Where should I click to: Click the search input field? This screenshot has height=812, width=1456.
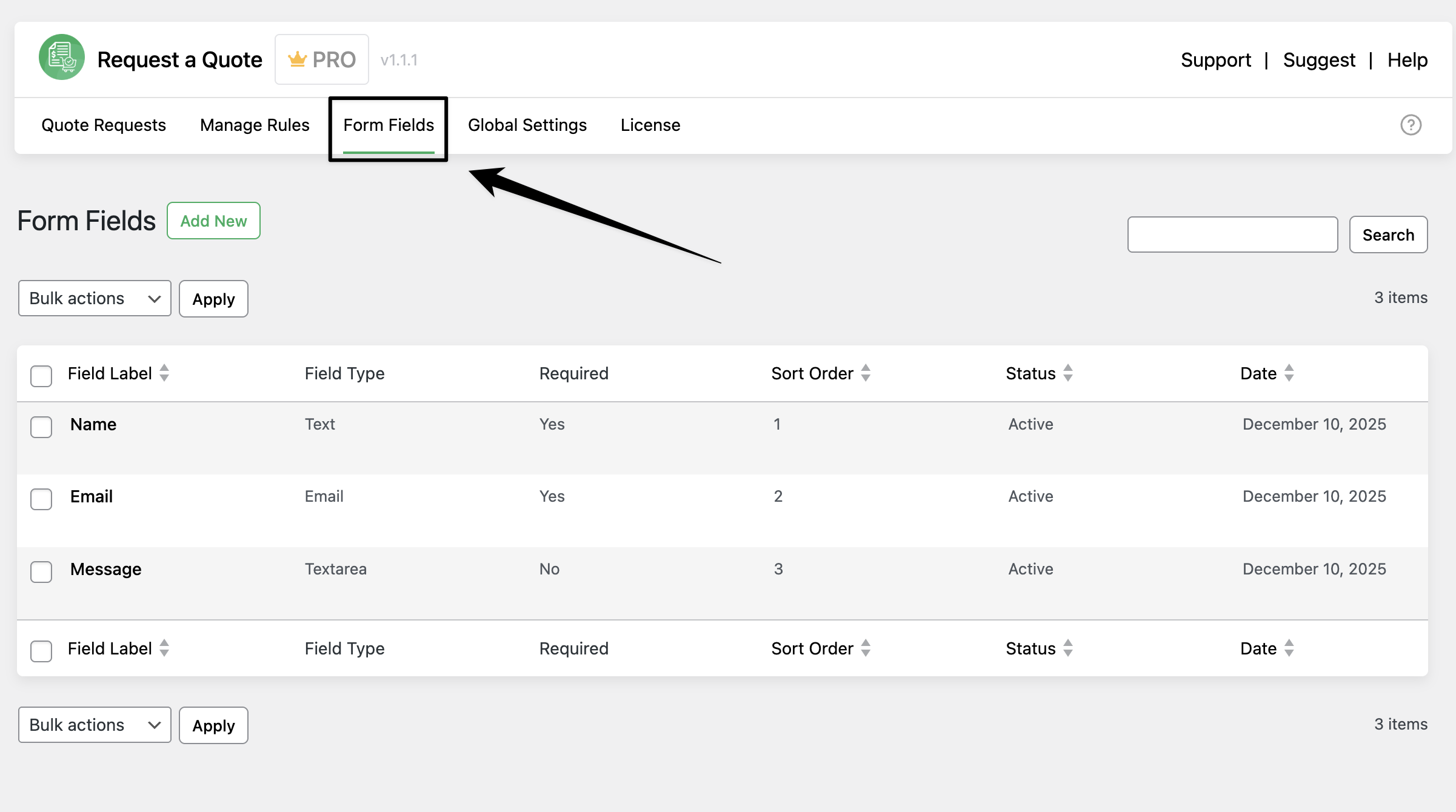(1232, 235)
